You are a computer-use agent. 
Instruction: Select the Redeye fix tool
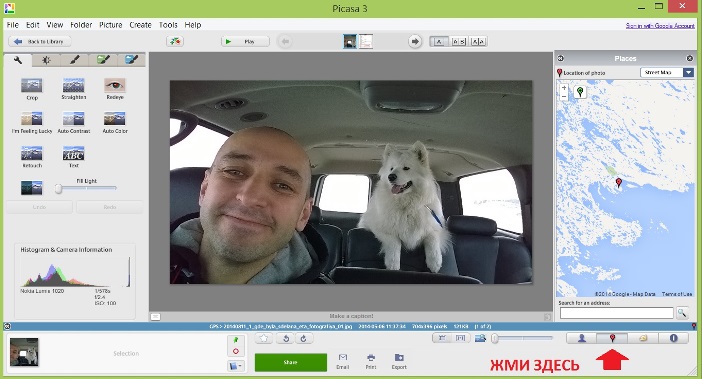click(115, 89)
